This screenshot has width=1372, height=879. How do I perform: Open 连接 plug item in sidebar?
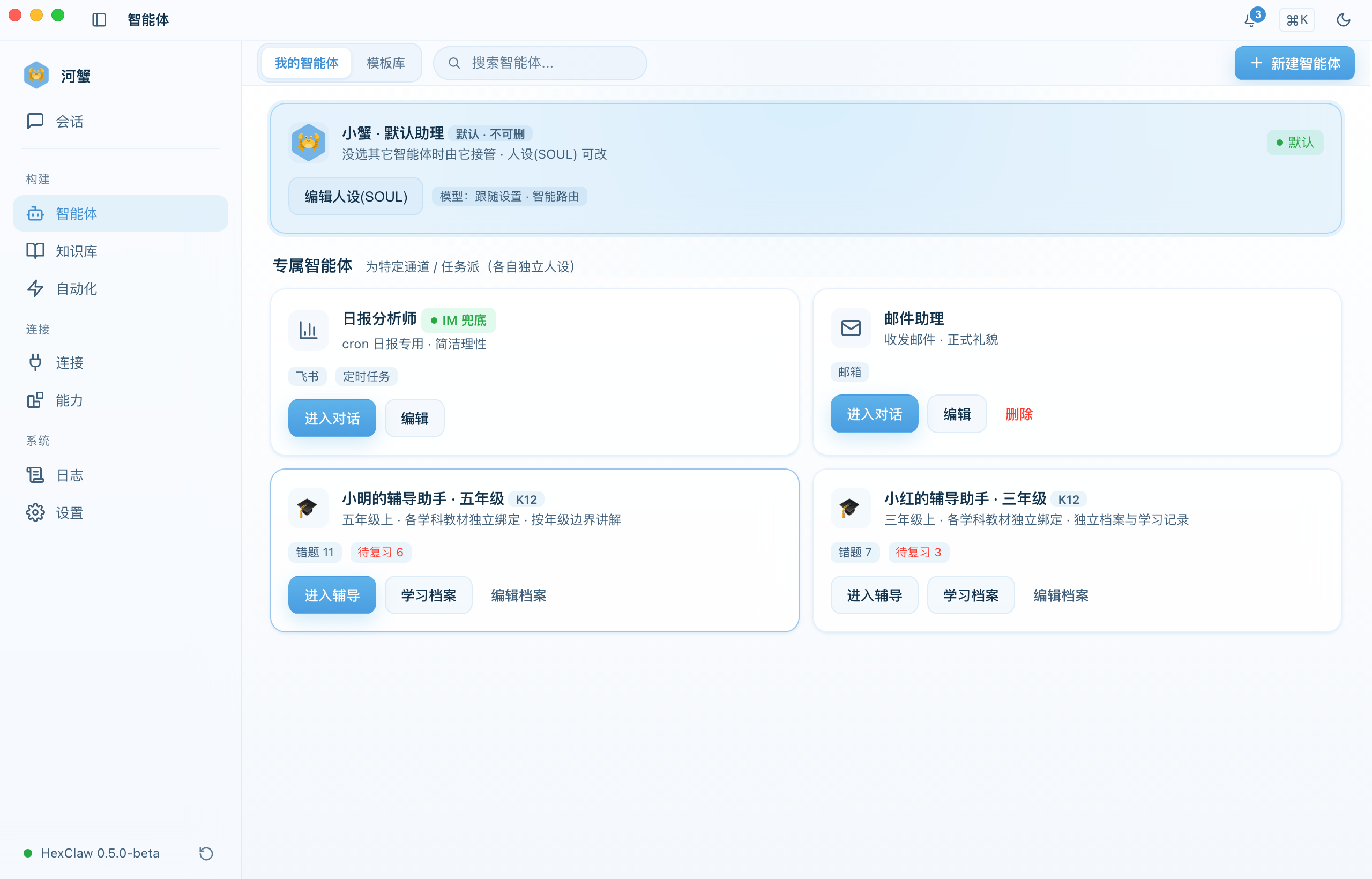[x=121, y=362]
